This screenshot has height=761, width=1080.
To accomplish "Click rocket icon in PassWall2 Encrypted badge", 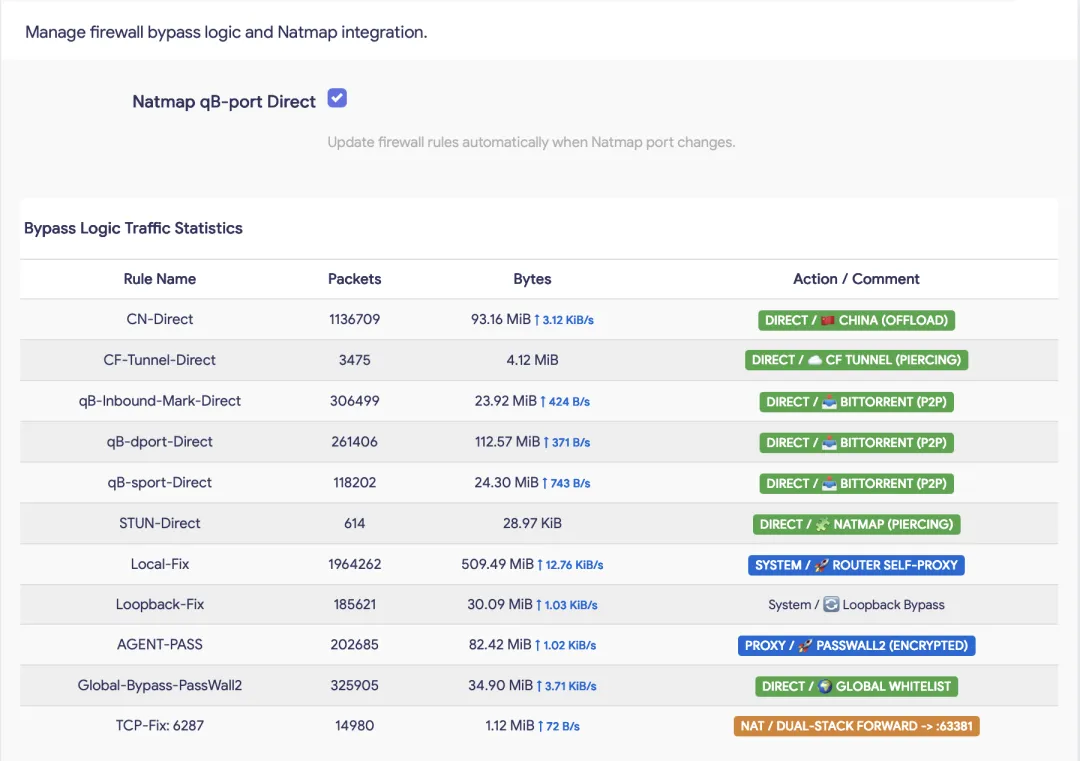I will [x=804, y=645].
